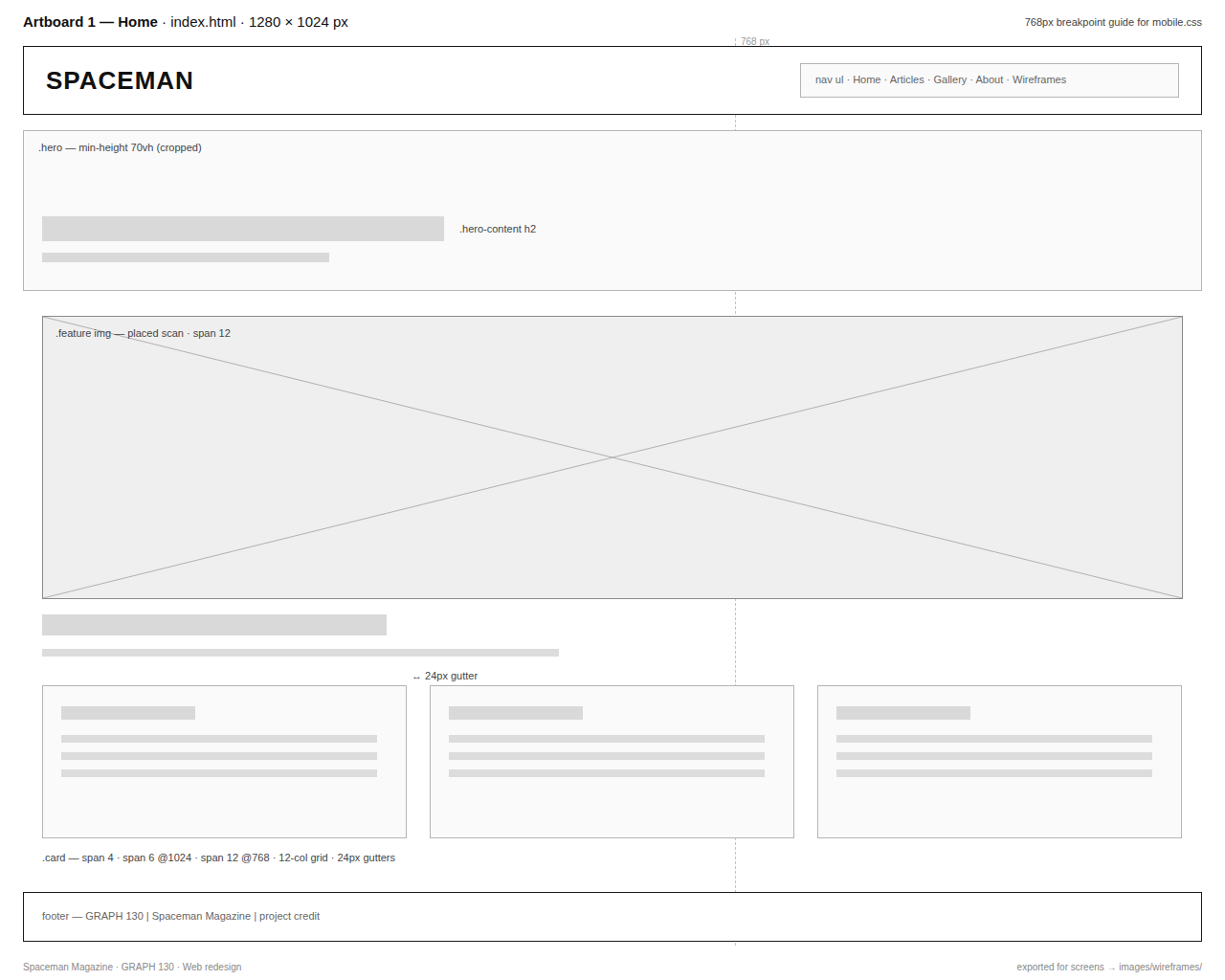Select 'Wireframes' in the nav ul list
Screen dimensions: 1225x980
click(x=1039, y=79)
